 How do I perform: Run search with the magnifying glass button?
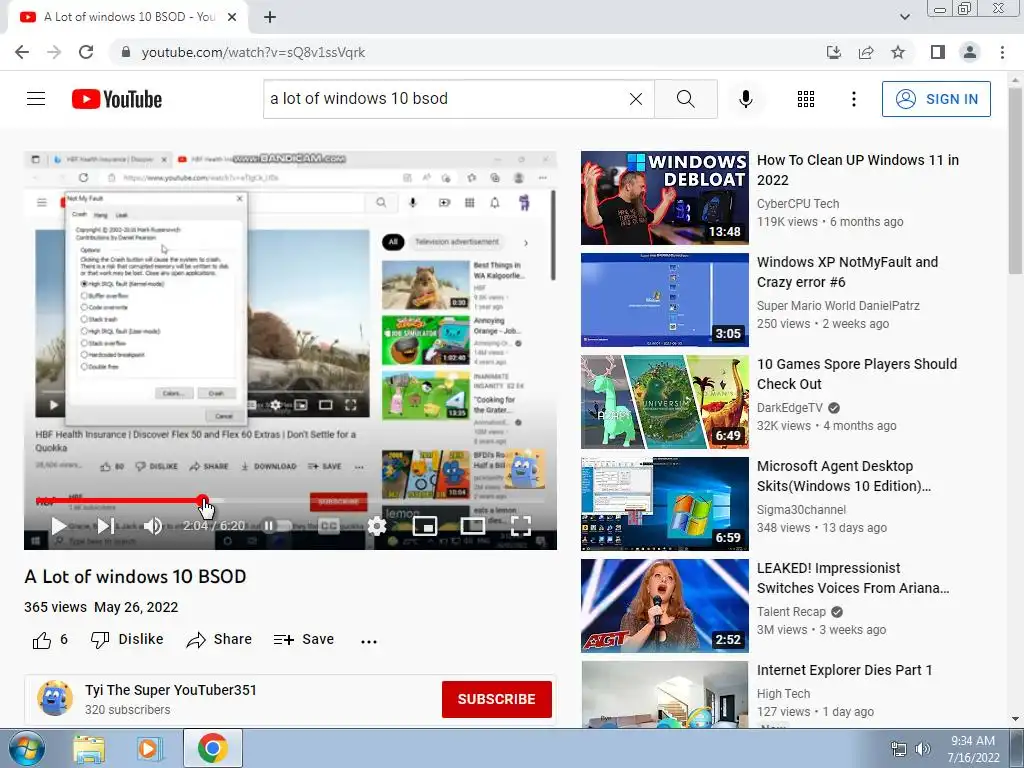click(x=686, y=99)
